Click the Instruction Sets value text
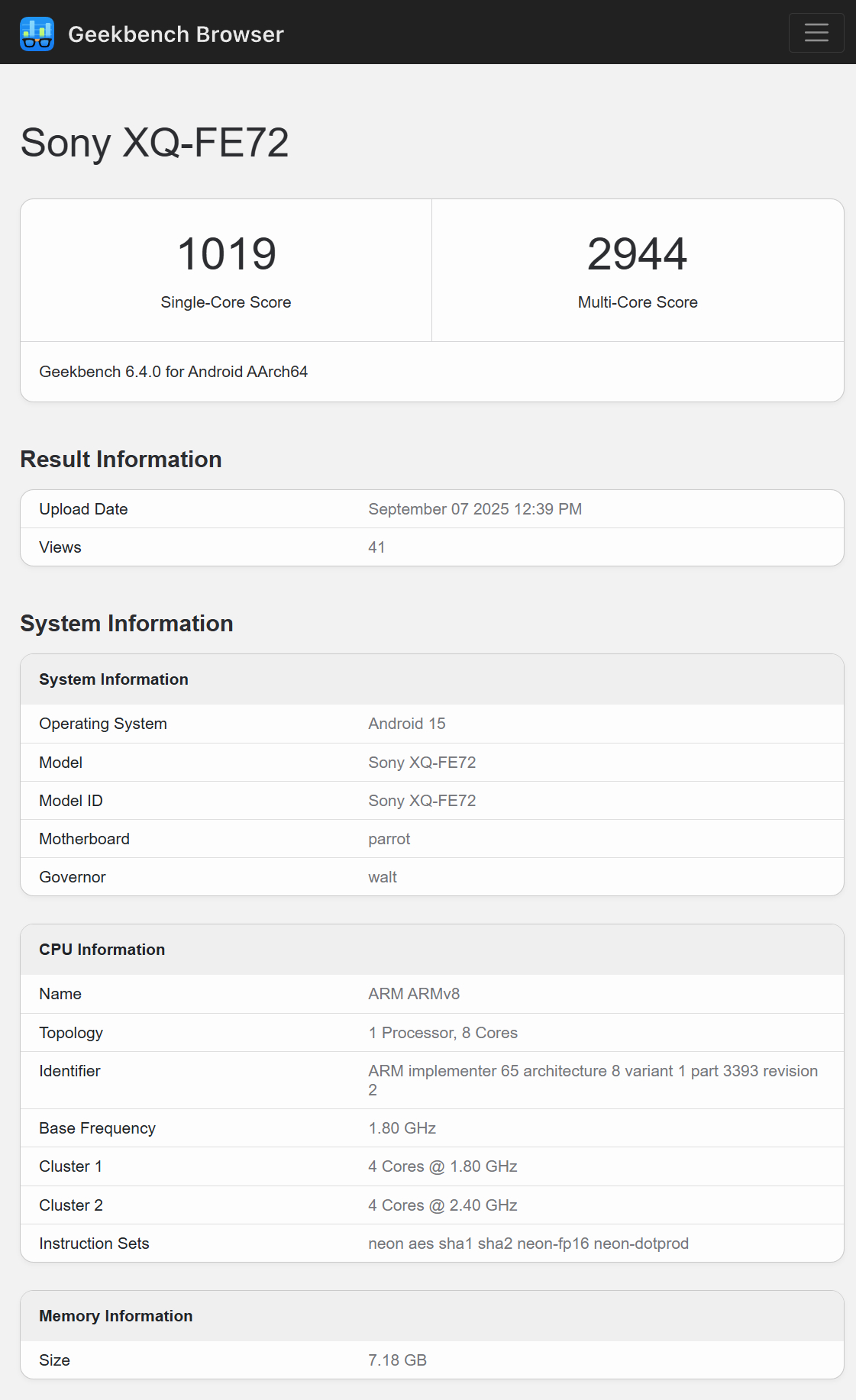This screenshot has height=1400, width=856. click(528, 1244)
